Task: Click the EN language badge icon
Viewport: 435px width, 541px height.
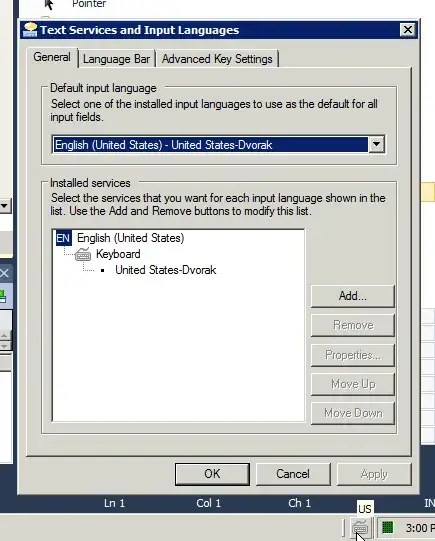Action: tap(63, 238)
